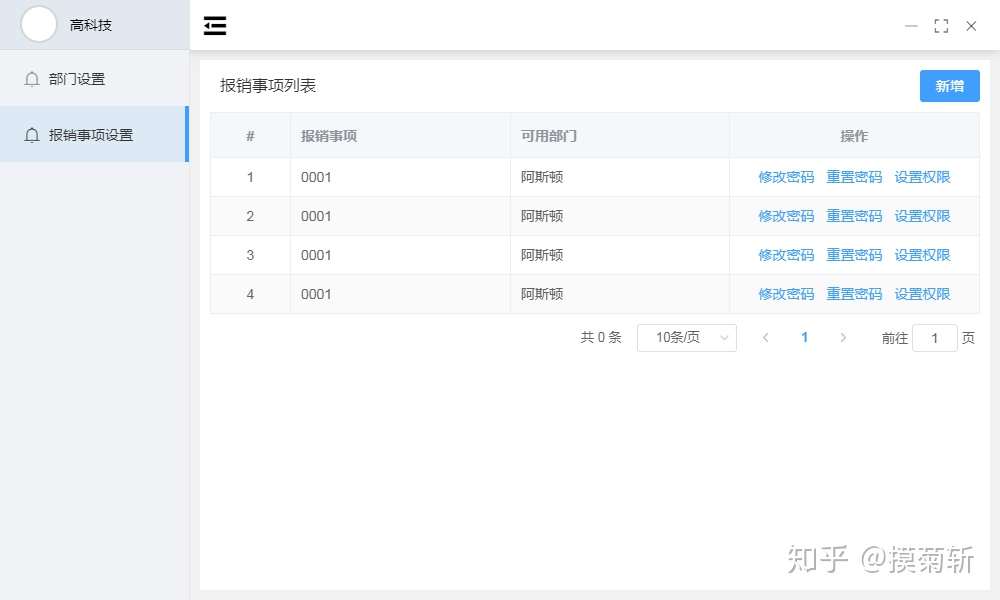Click the bell icon beside 部门设置
Screen dimensions: 1000x600
pyautogui.click(x=31, y=79)
